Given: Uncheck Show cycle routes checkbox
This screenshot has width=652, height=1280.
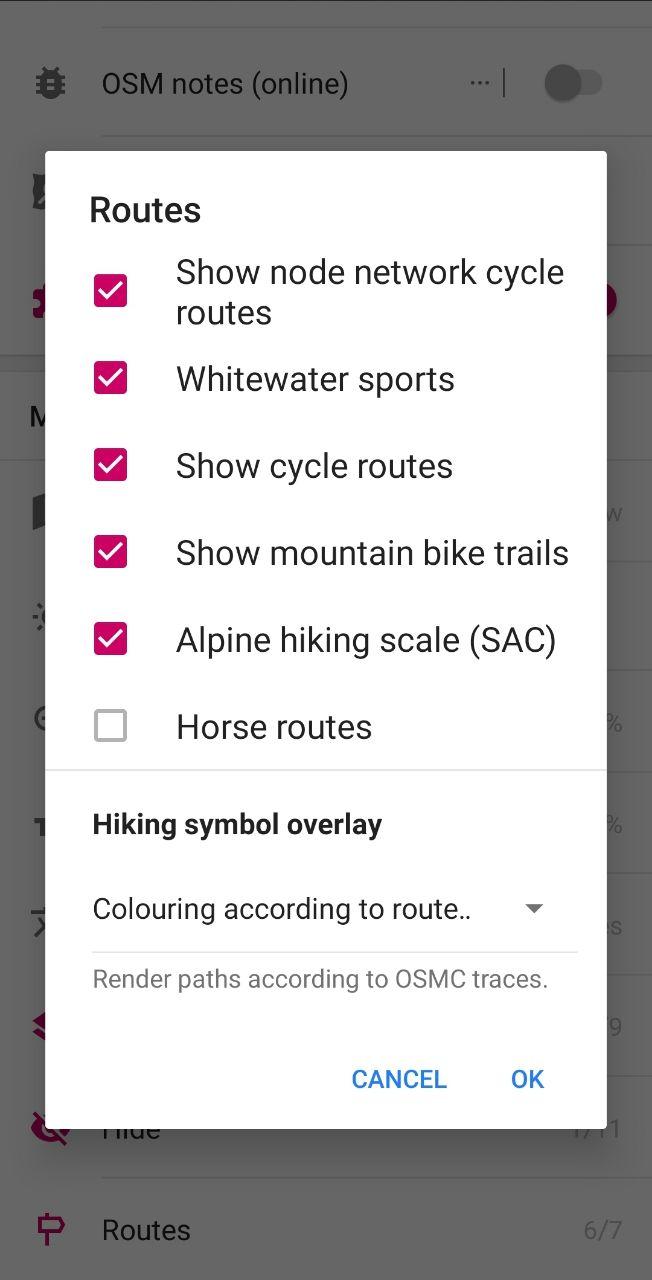Looking at the screenshot, I should pyautogui.click(x=110, y=465).
